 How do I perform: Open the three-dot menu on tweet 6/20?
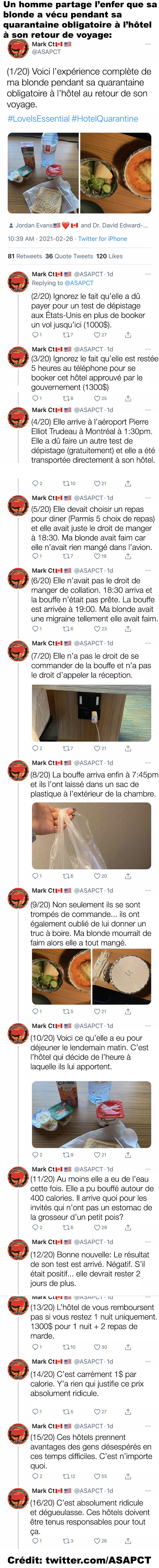tap(147, 571)
